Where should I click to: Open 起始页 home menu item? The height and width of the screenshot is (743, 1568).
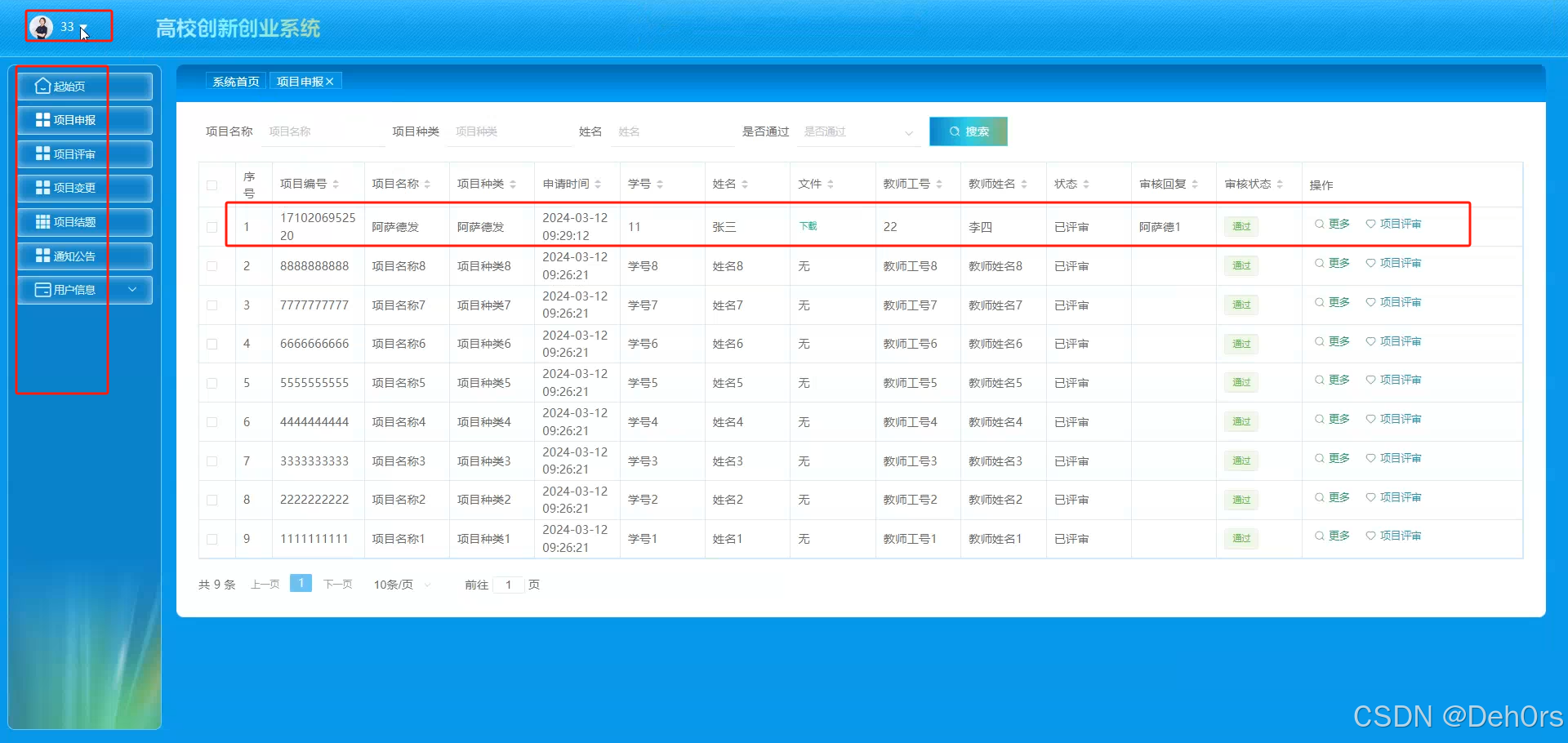84,86
